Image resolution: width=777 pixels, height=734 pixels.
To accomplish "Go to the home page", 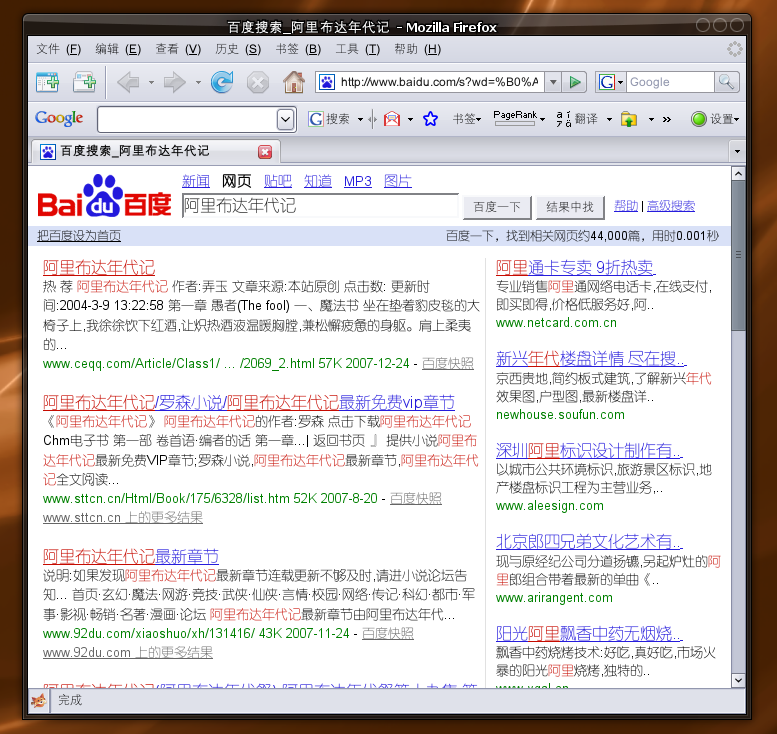I will 294,82.
